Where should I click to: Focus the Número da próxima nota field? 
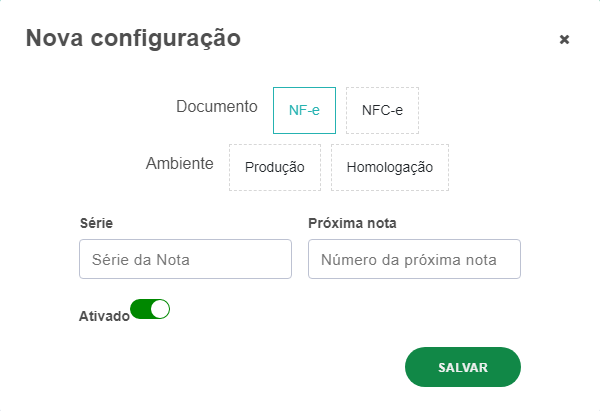[414, 259]
